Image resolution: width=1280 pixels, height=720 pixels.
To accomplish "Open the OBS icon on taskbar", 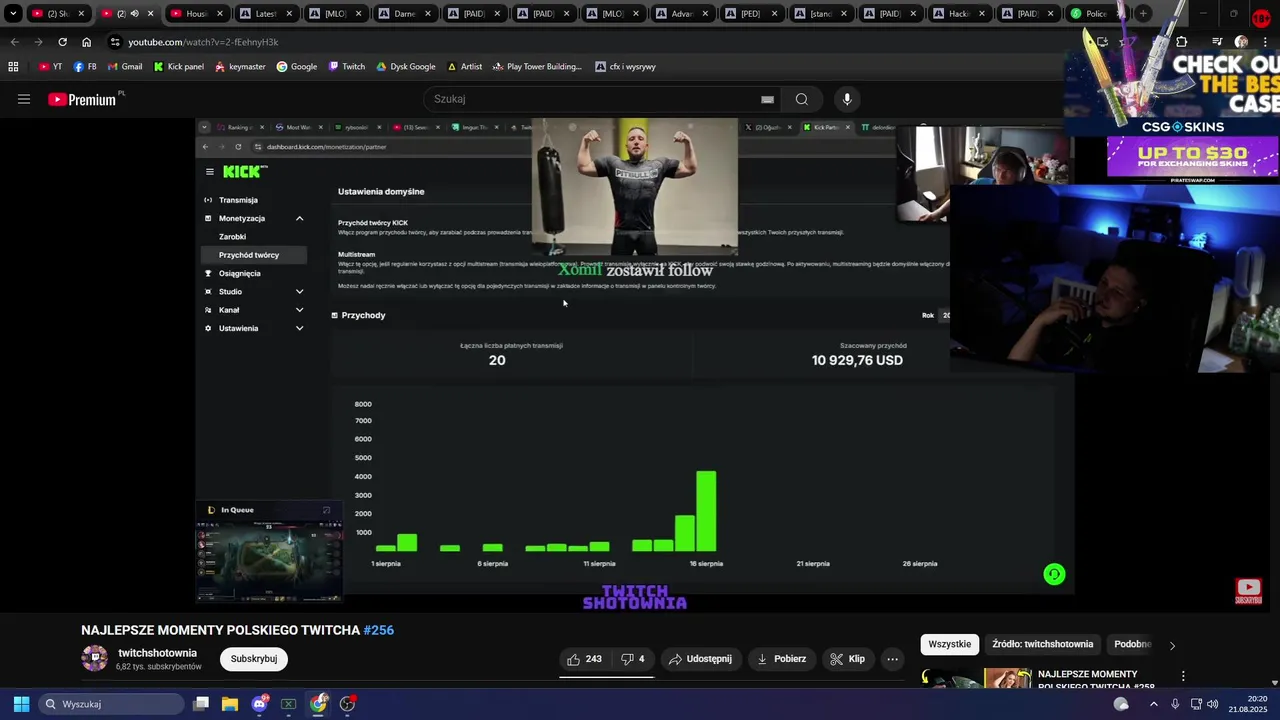I will [347, 704].
